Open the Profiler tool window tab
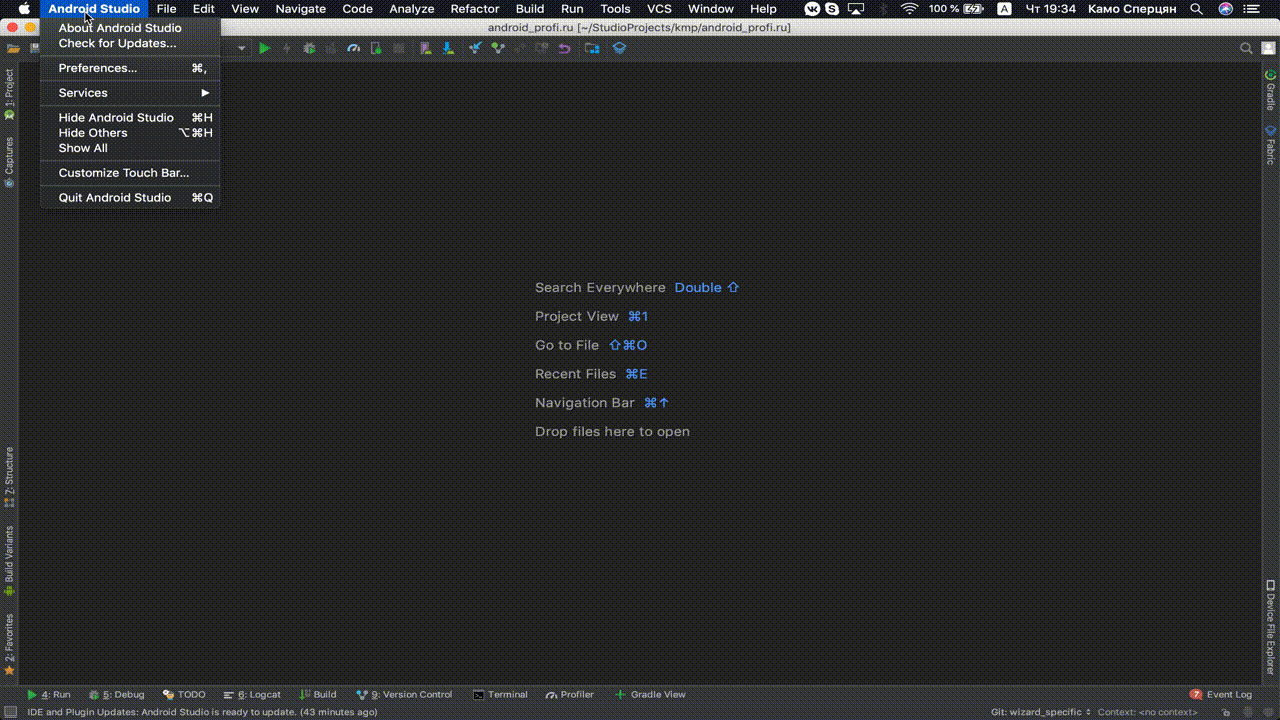Image resolution: width=1280 pixels, height=720 pixels. pos(570,694)
